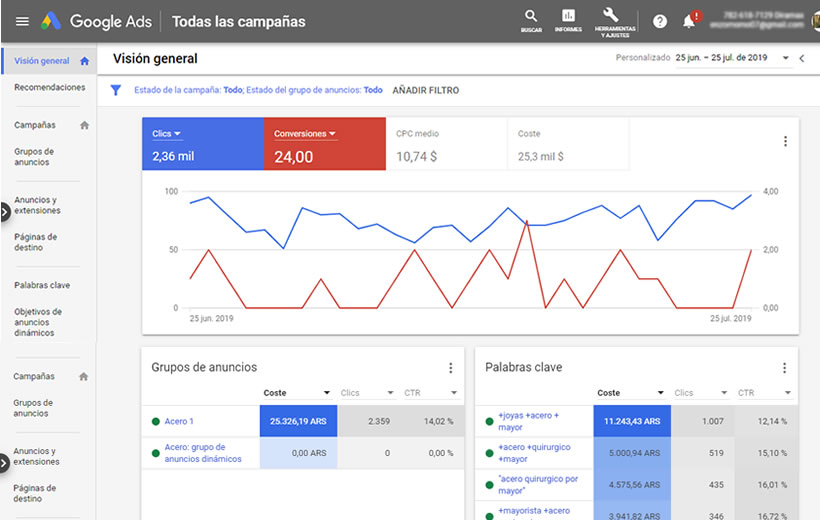Open Herramientas y ajustes wrench

614,22
